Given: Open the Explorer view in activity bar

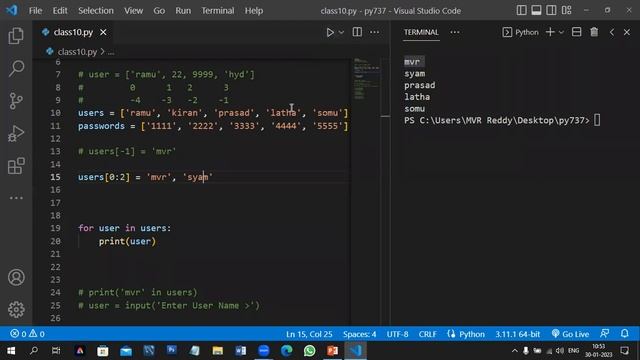Looking at the screenshot, I should pos(16,36).
